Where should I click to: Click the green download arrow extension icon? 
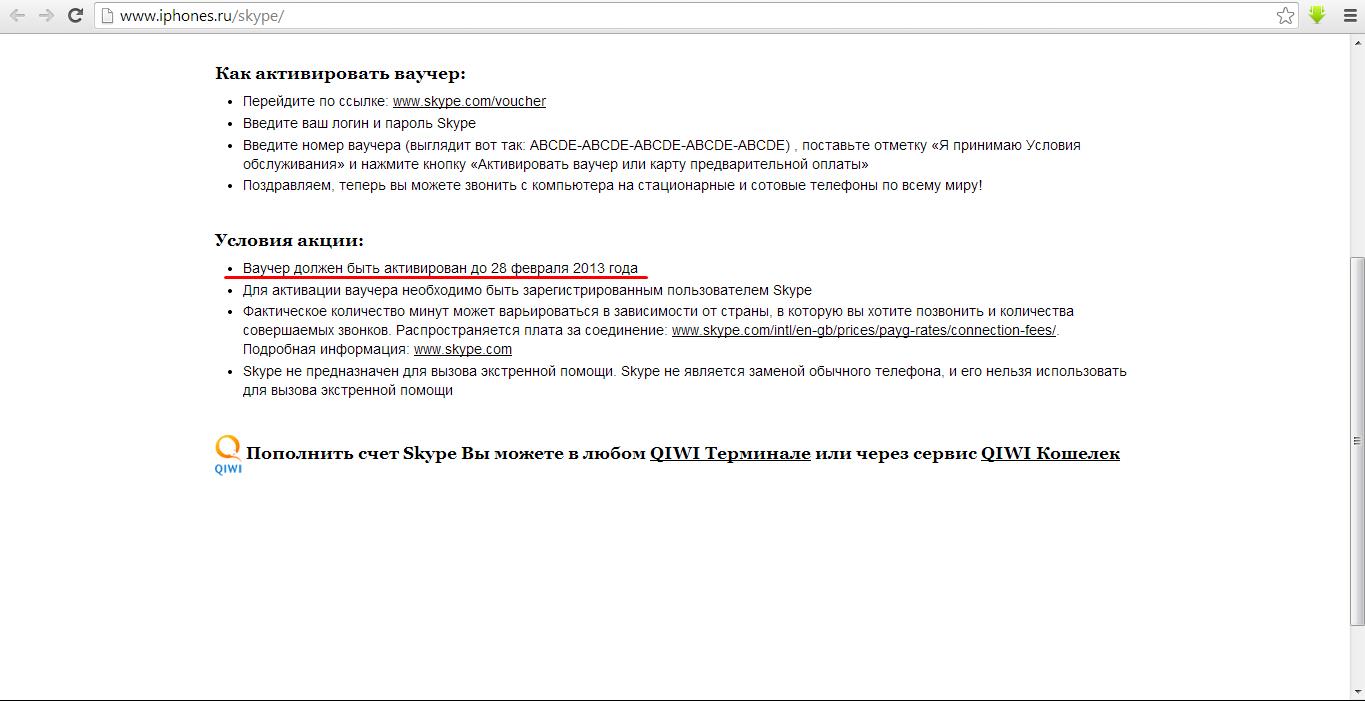point(1317,15)
